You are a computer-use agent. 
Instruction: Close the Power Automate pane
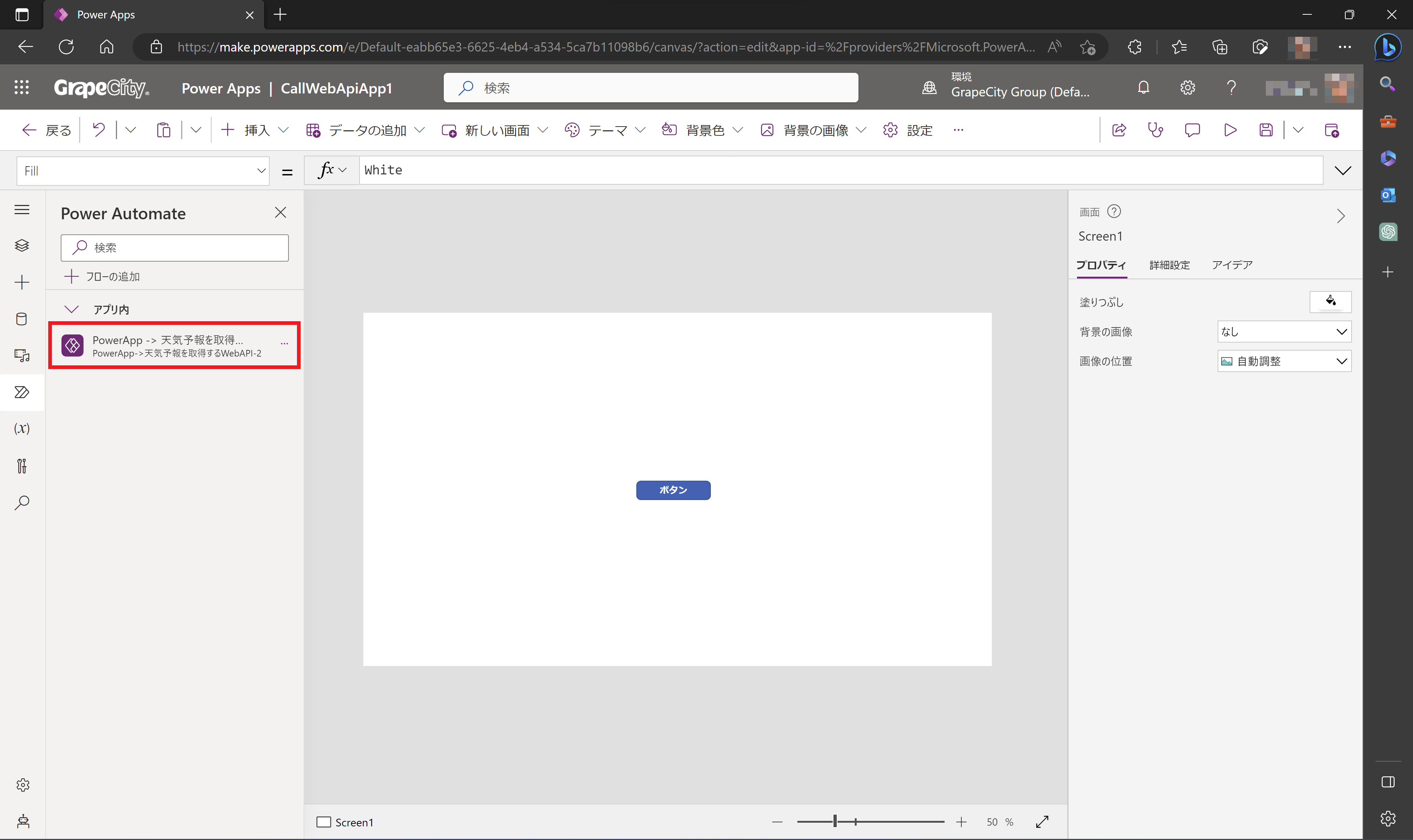(280, 213)
